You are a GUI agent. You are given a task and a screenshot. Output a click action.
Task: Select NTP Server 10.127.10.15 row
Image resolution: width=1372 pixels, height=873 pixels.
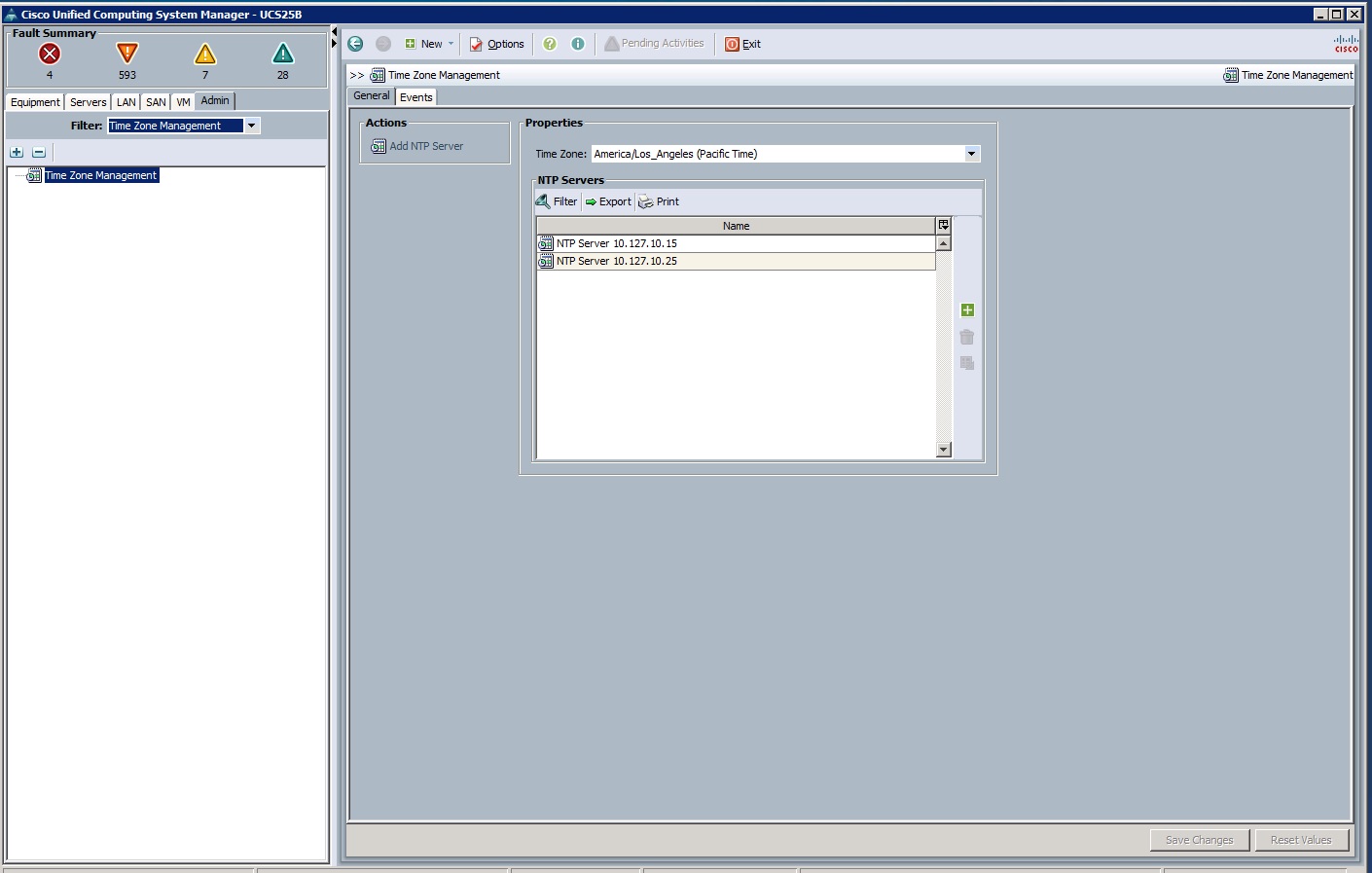pyautogui.click(x=736, y=243)
